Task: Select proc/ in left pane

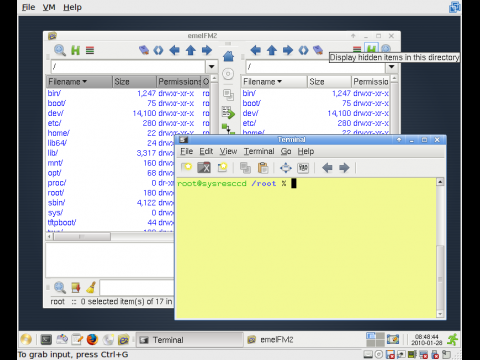Action: point(57,183)
